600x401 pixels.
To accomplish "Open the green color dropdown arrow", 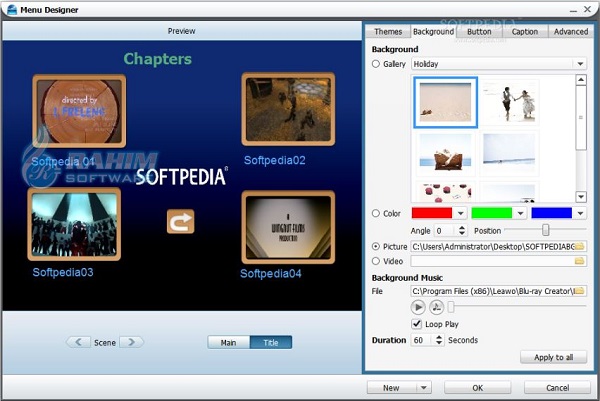I will (x=520, y=213).
